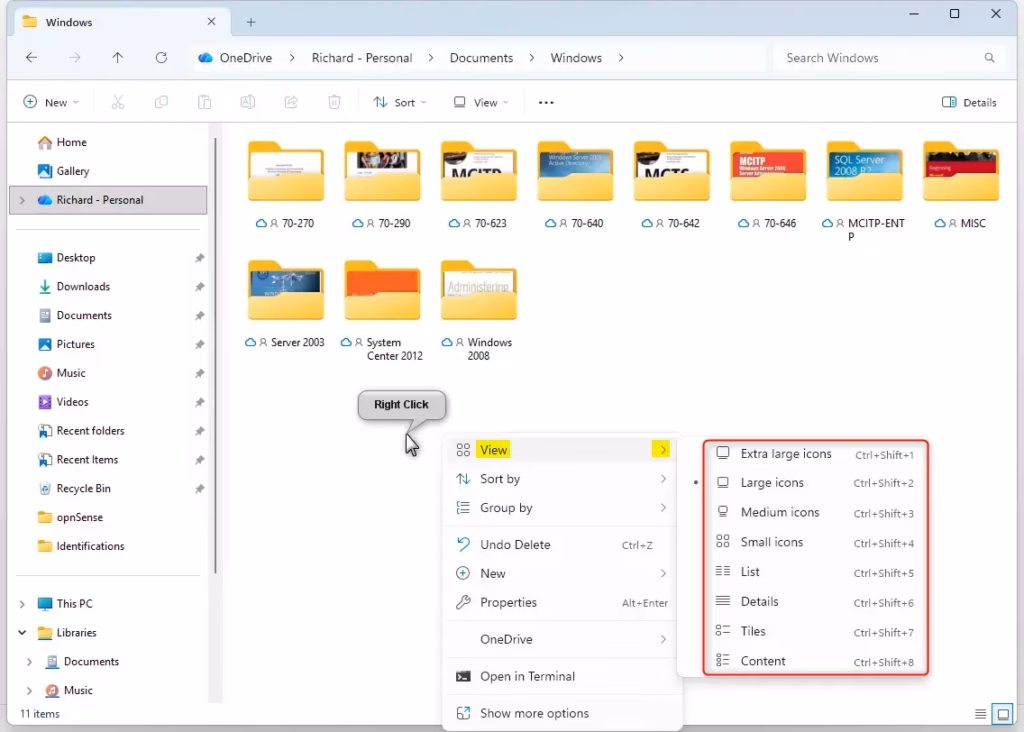Open the New dropdown in toolbar
The image size is (1024, 732).
pyautogui.click(x=51, y=103)
